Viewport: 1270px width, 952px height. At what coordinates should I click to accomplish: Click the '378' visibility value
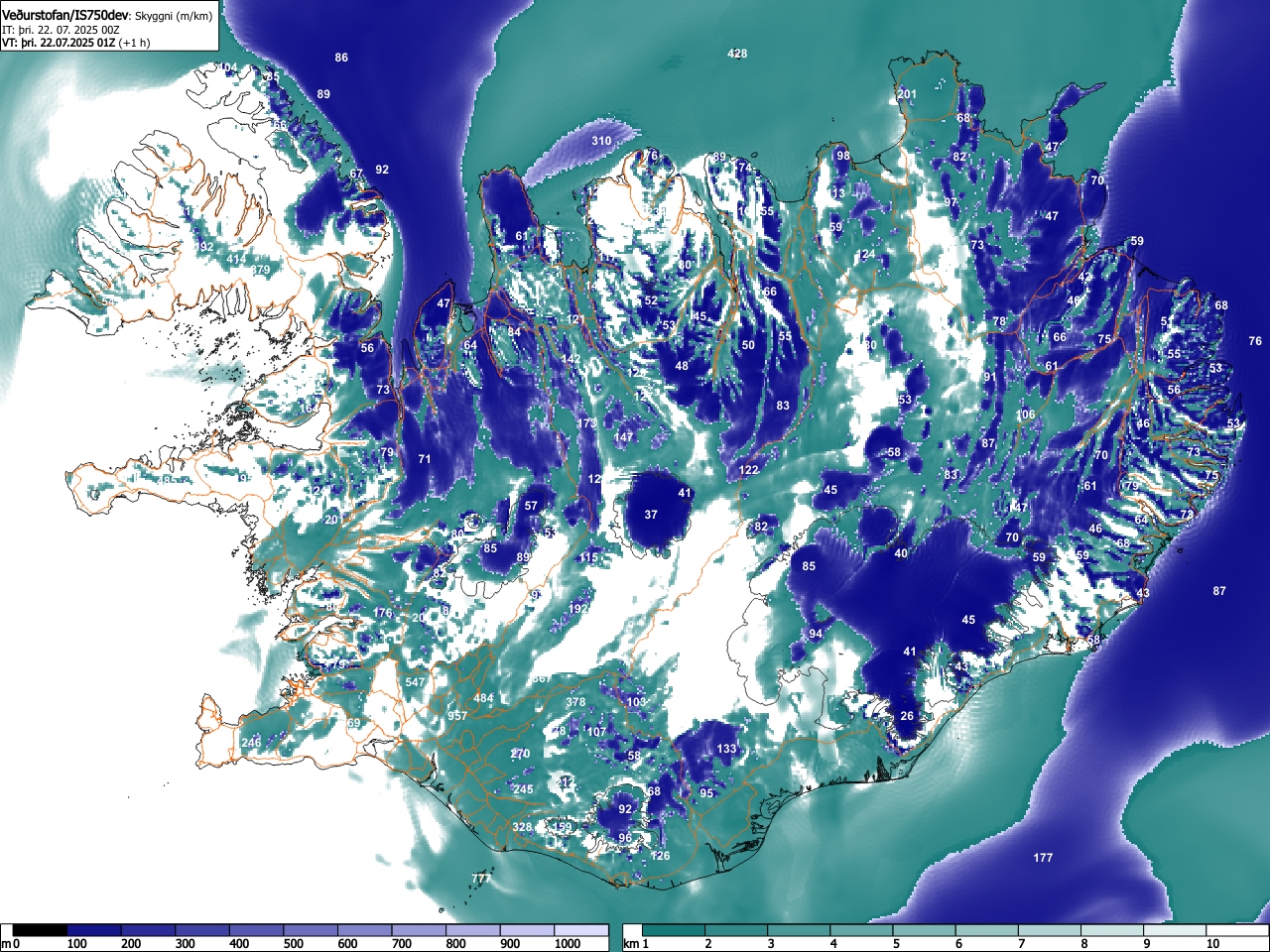pyautogui.click(x=575, y=702)
